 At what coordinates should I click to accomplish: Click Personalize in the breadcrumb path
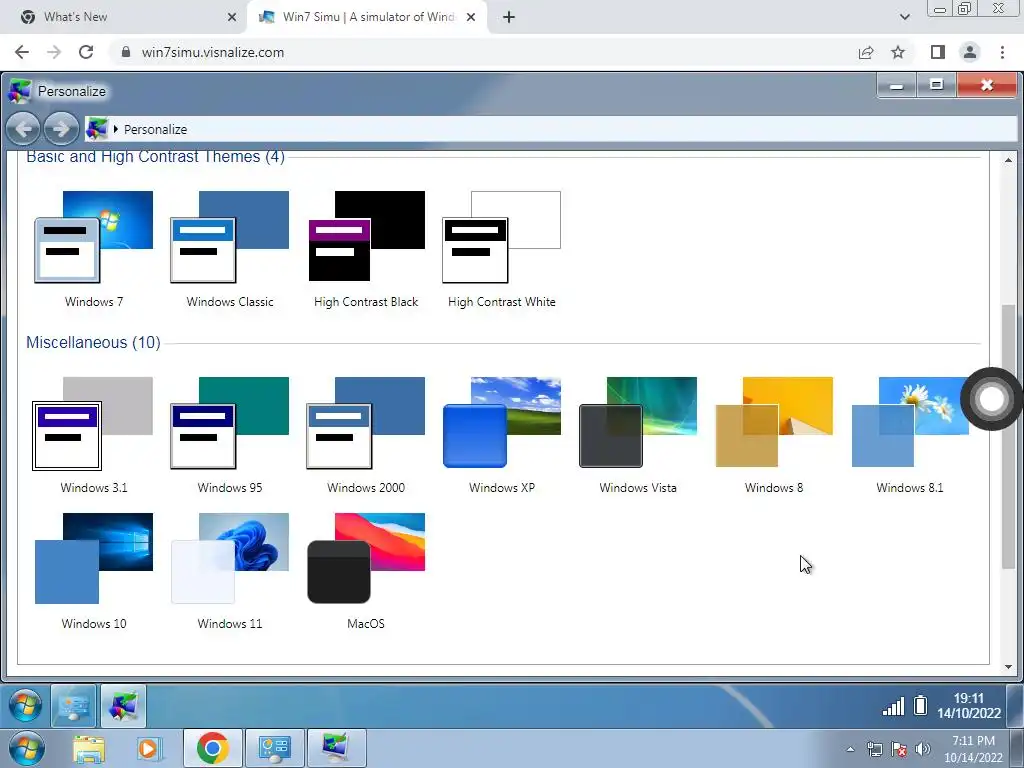tap(155, 129)
